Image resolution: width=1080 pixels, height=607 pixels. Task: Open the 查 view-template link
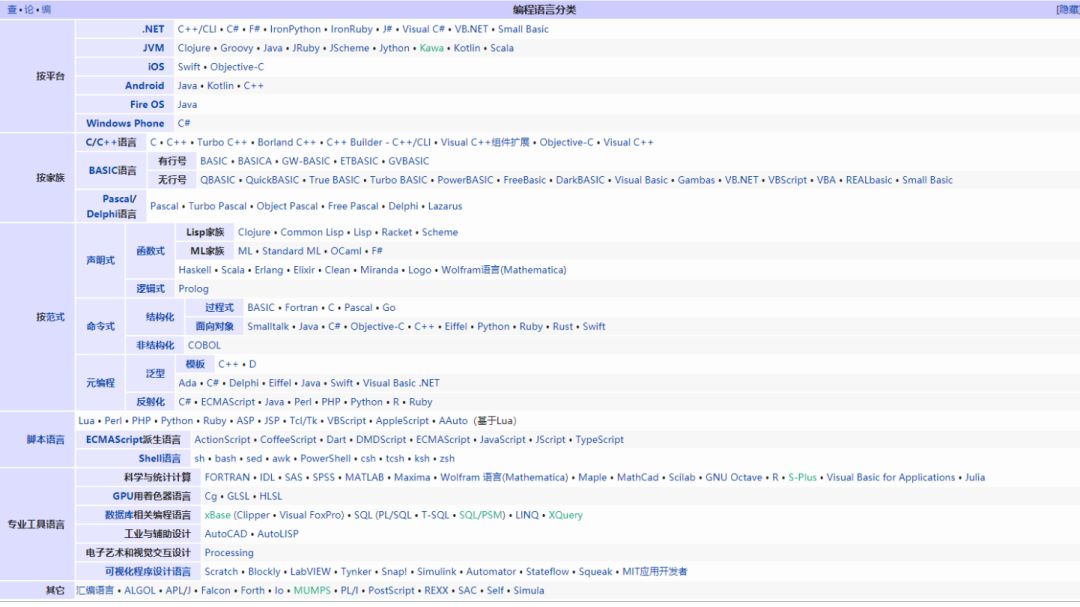click(12, 10)
